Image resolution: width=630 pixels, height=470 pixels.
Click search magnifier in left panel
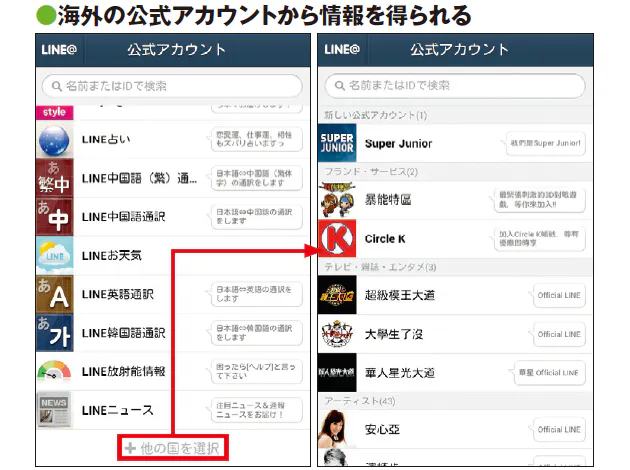(57, 86)
